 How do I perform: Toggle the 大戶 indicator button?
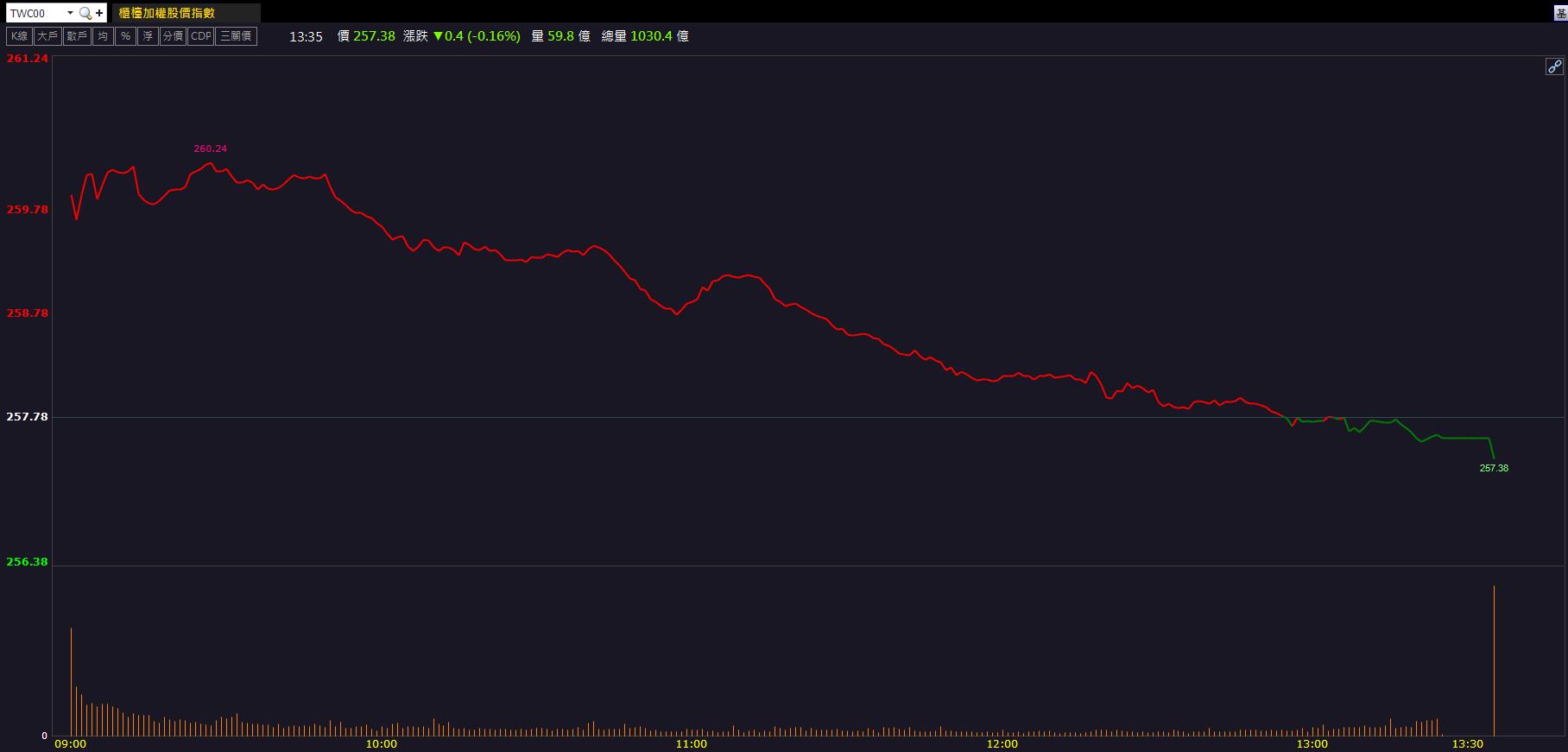(x=47, y=36)
